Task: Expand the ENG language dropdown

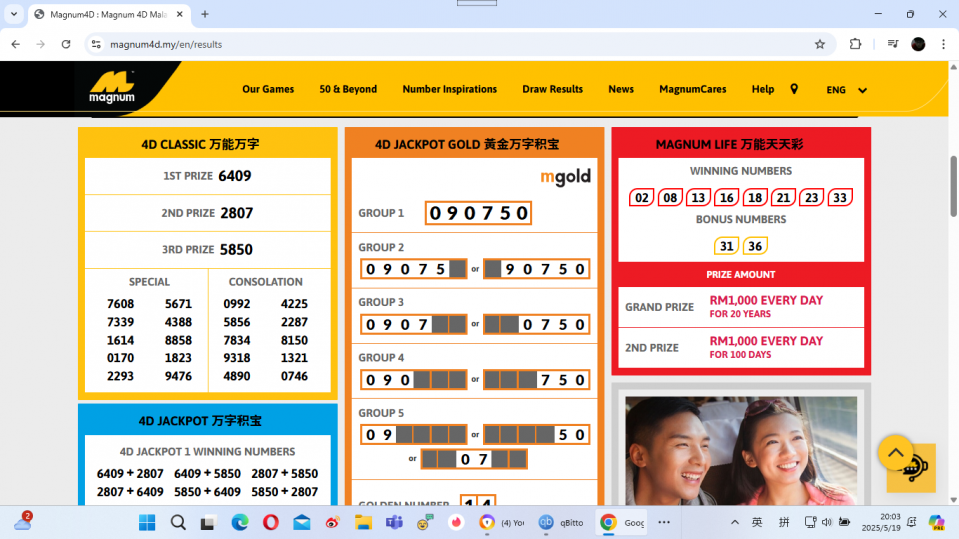Action: (x=846, y=90)
